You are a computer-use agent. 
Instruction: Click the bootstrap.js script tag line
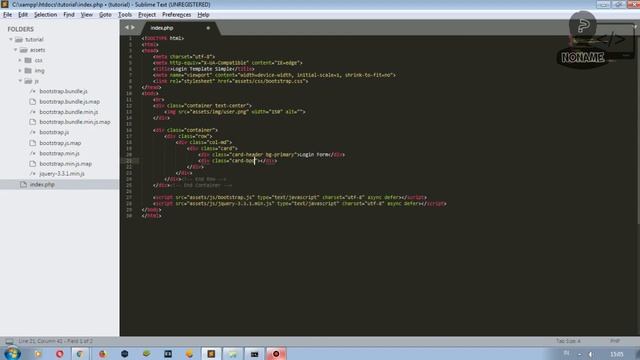tap(290, 198)
